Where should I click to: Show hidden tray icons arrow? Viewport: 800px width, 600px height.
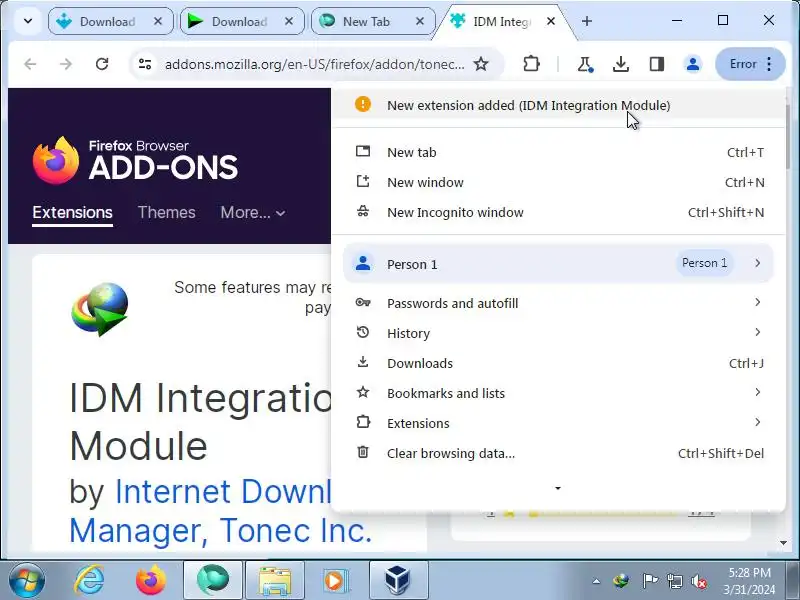(596, 581)
